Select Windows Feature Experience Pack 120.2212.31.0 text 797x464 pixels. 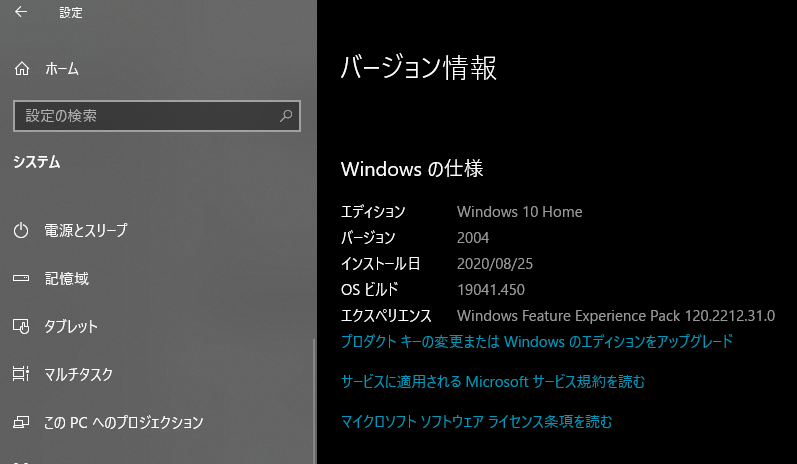pos(616,316)
